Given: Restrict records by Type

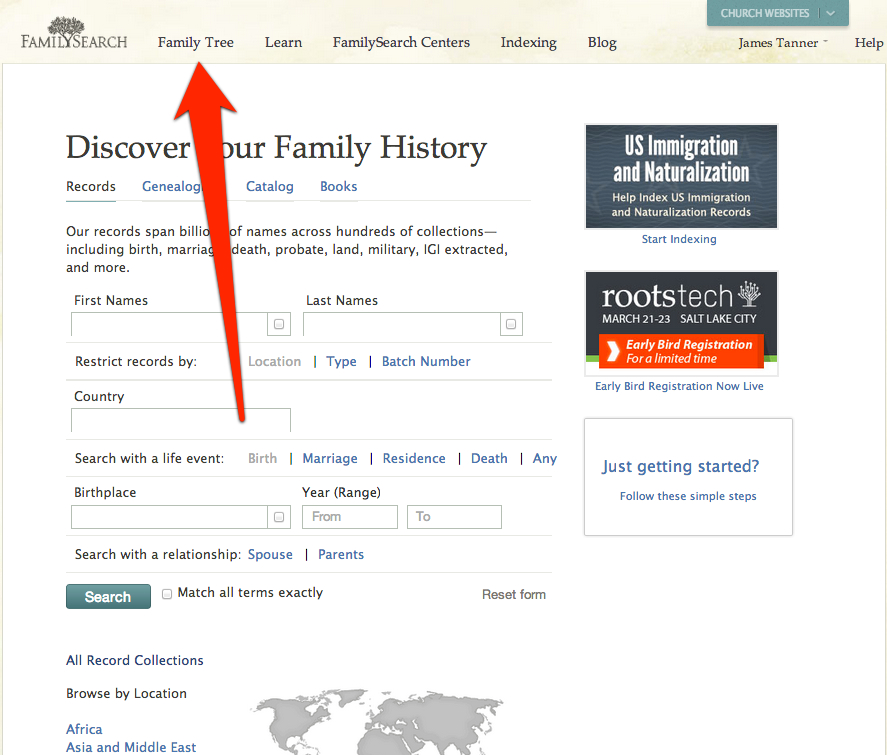Looking at the screenshot, I should click(x=341, y=361).
